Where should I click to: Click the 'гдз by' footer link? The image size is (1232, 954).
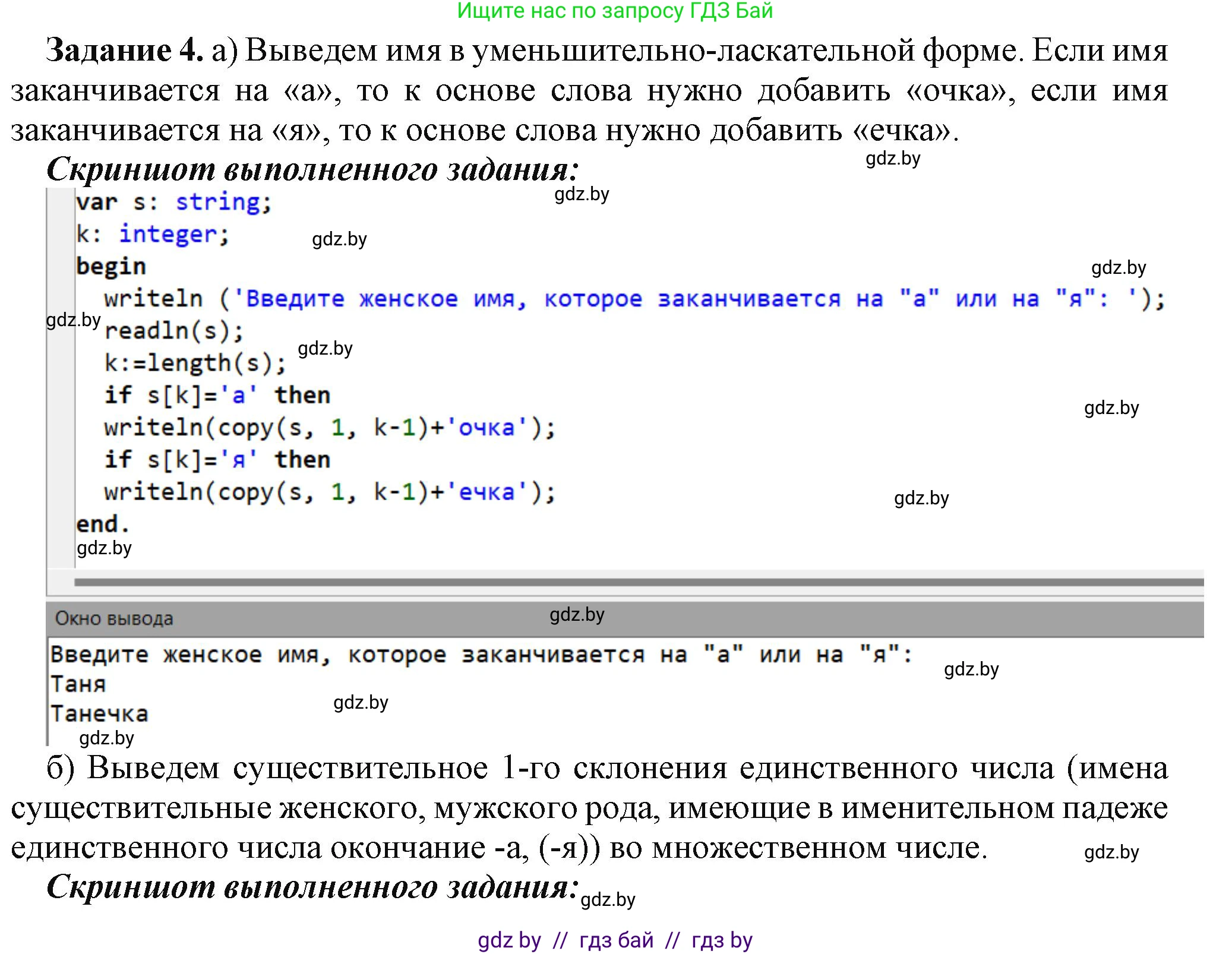pos(722,940)
